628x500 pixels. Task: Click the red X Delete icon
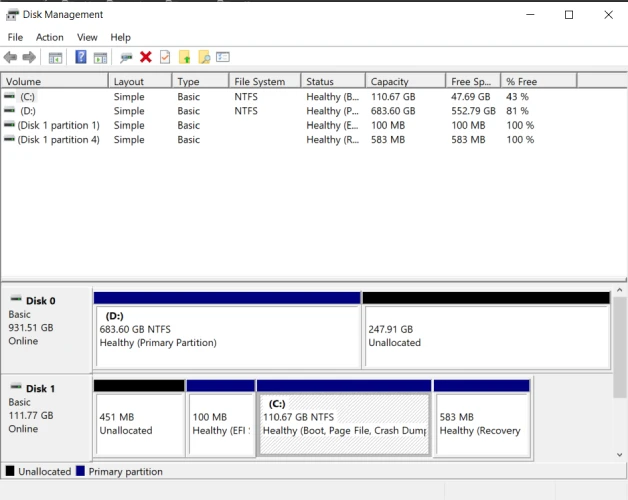click(146, 58)
